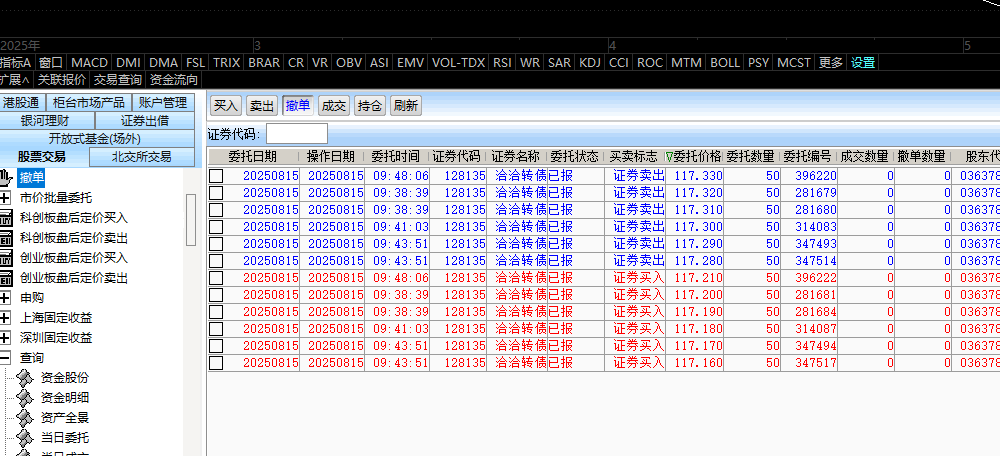Open 资产全景 query icon
The height and width of the screenshot is (456, 1000).
tap(25, 417)
